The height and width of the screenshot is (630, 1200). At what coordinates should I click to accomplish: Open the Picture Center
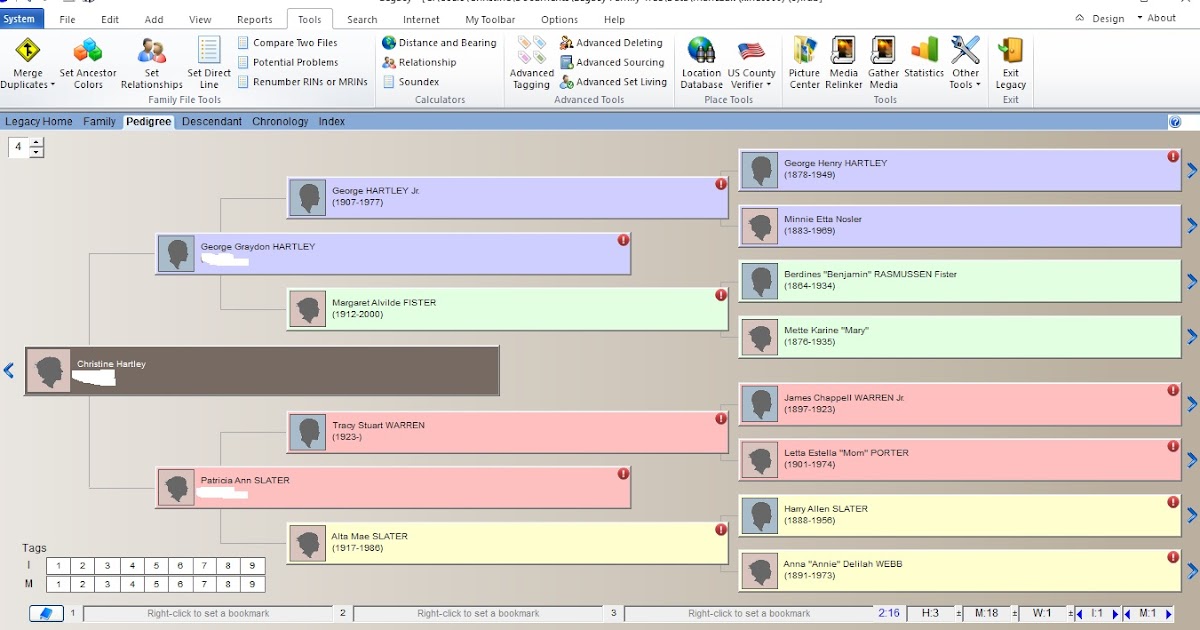point(804,60)
